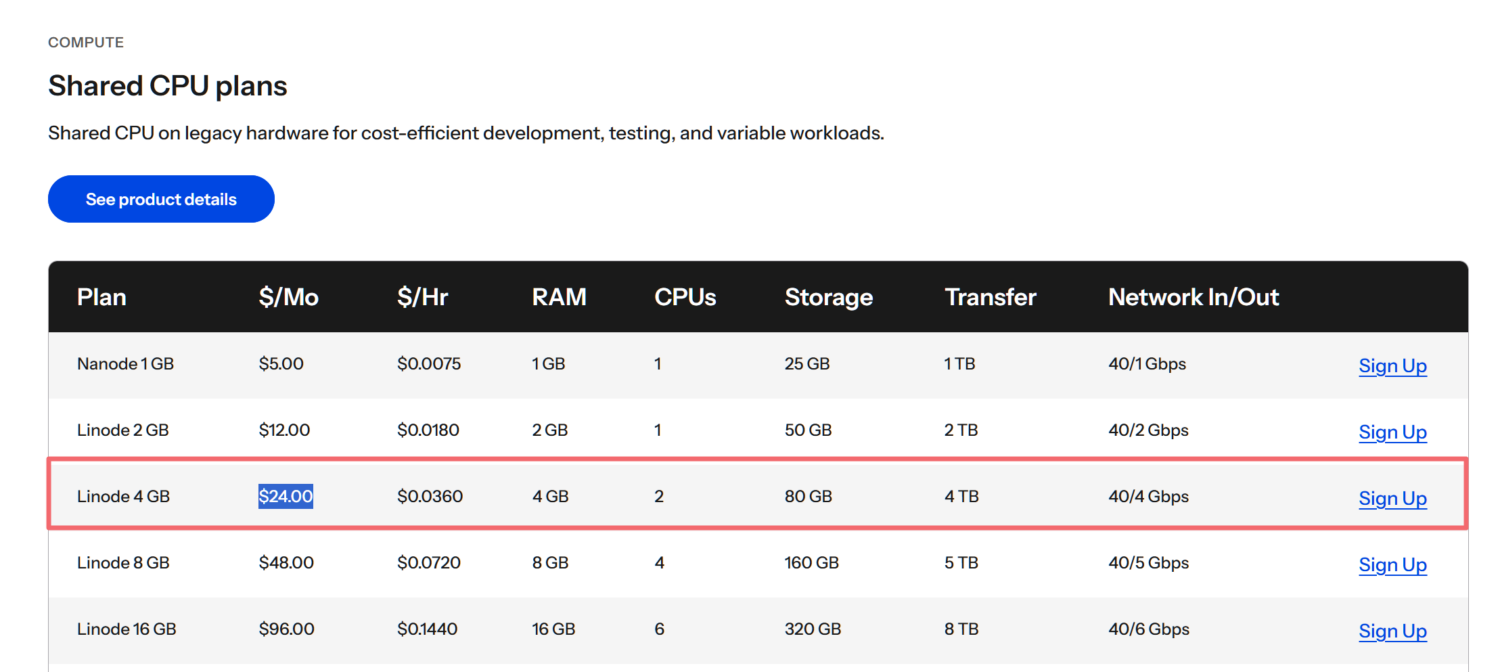Image resolution: width=1500 pixels, height=672 pixels.
Task: Select the 50 GB storage value
Action: point(808,430)
